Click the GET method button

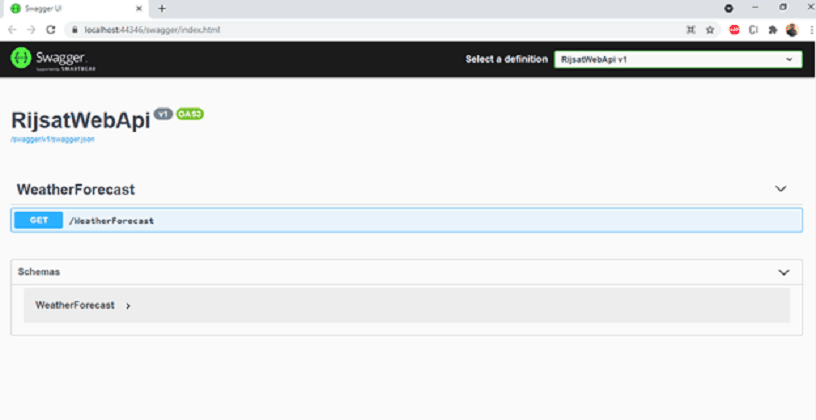pyautogui.click(x=39, y=220)
